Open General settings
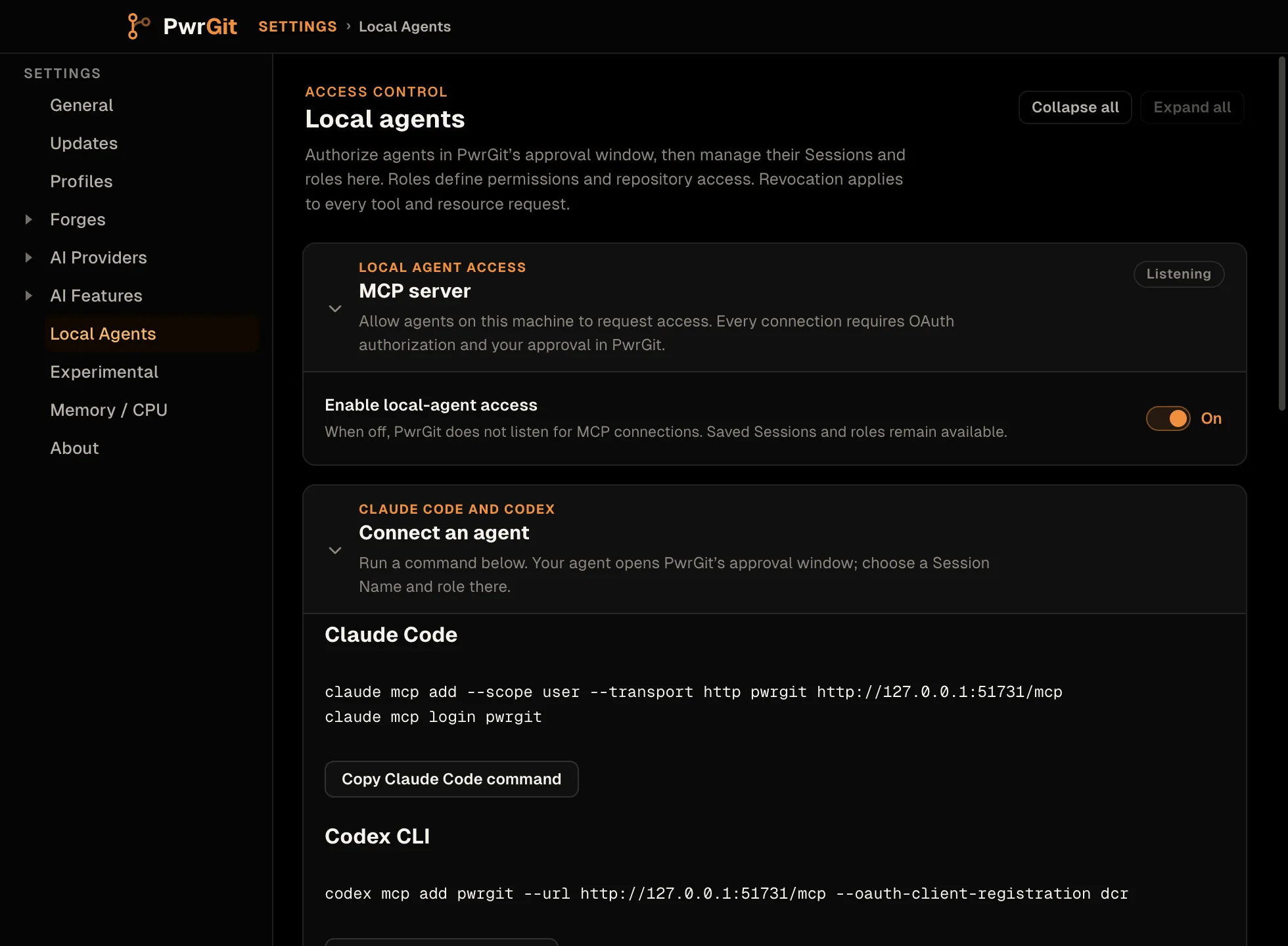This screenshot has width=1288, height=946. (81, 105)
